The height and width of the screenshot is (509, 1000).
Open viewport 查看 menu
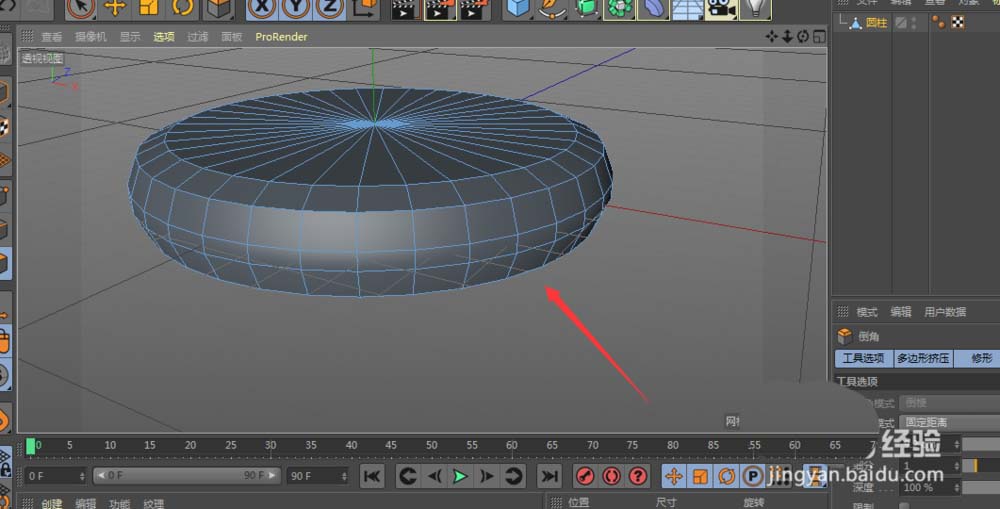coord(52,37)
